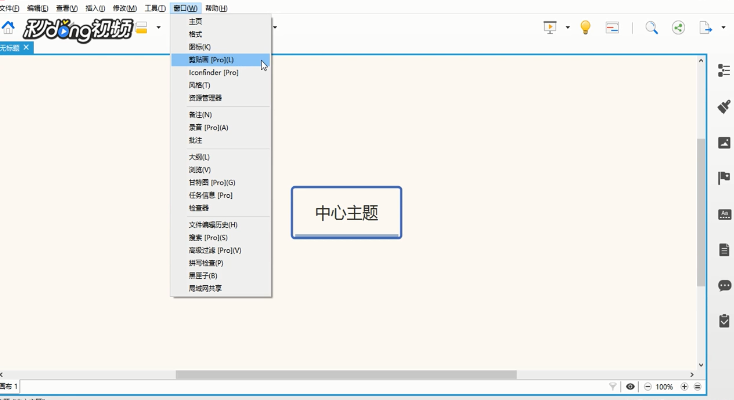Close the 无标题 tab with X

pos(26,47)
